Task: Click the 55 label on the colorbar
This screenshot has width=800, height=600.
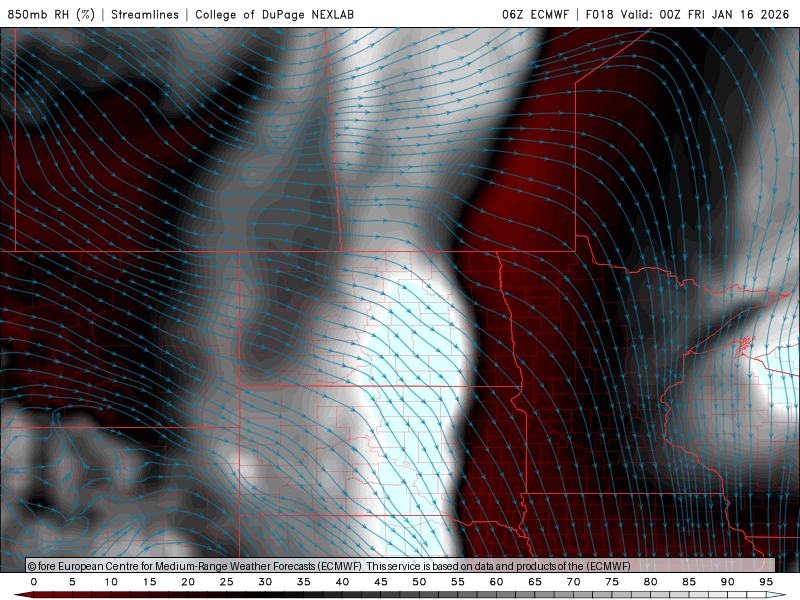Action: click(458, 582)
